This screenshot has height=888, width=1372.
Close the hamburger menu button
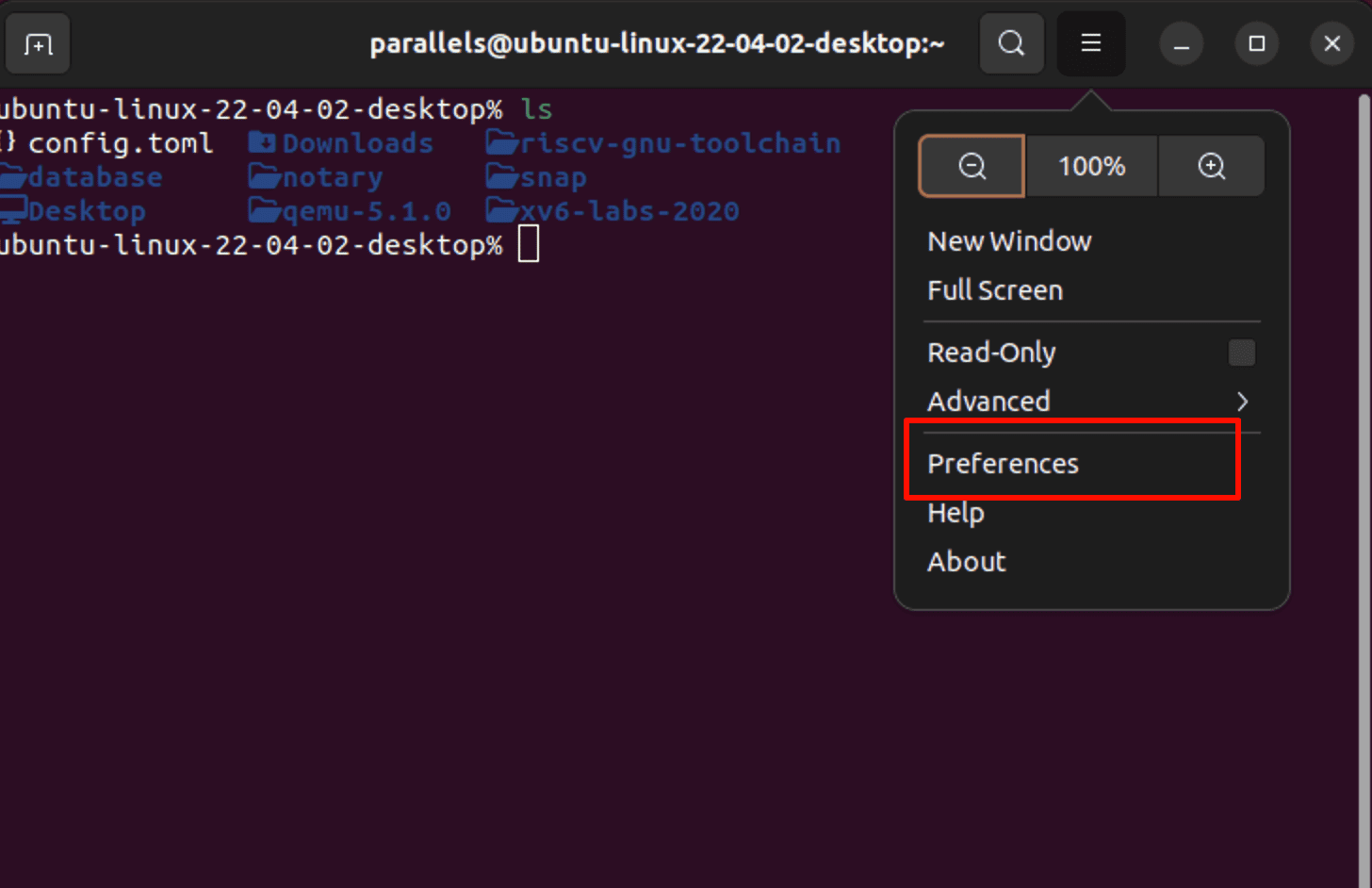pyautogui.click(x=1090, y=43)
